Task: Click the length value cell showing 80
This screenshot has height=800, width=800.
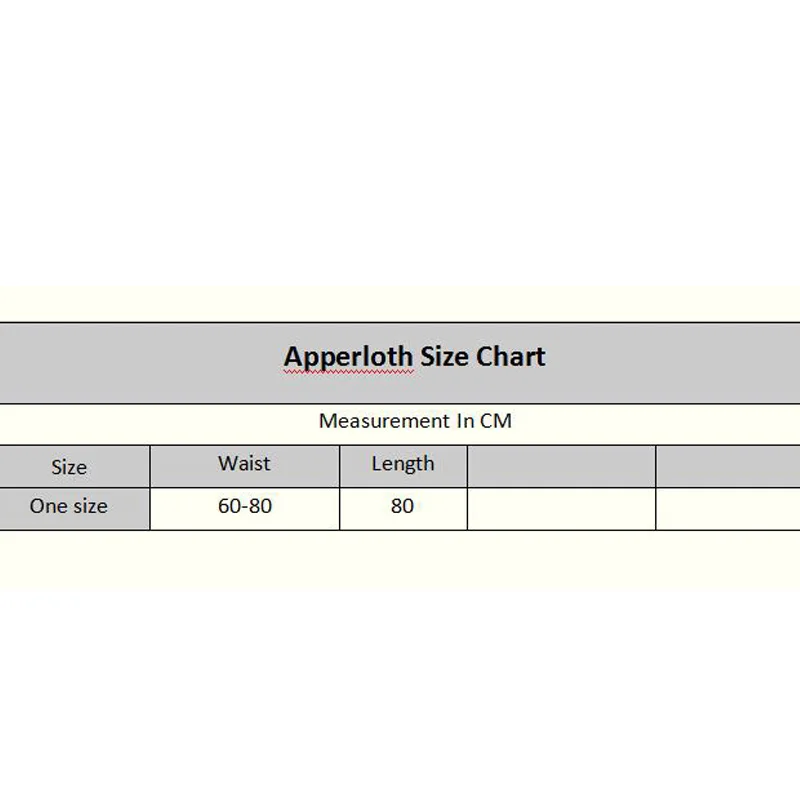Action: point(403,507)
